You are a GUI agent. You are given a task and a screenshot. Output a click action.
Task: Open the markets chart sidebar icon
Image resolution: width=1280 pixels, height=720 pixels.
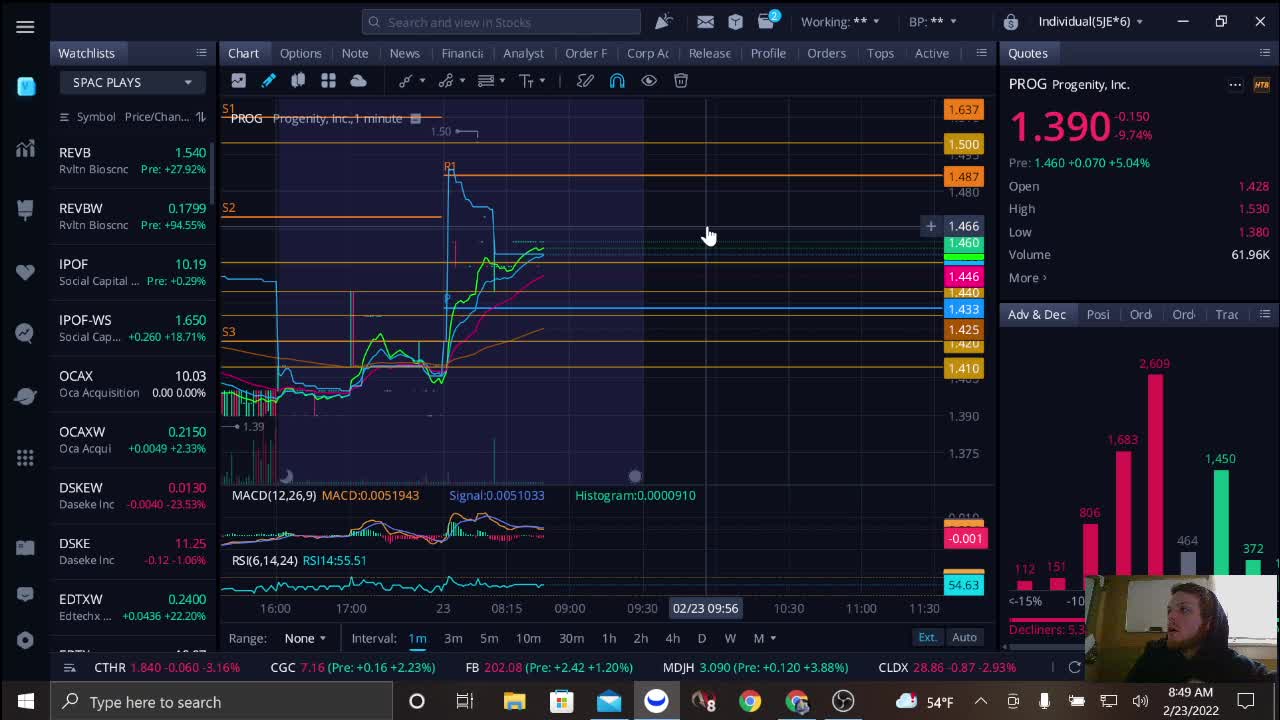click(x=25, y=150)
